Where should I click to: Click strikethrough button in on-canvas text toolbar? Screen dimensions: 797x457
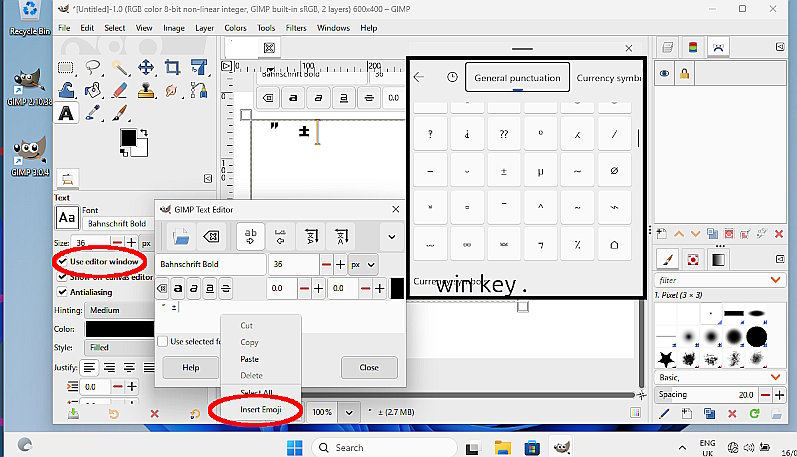(x=369, y=98)
